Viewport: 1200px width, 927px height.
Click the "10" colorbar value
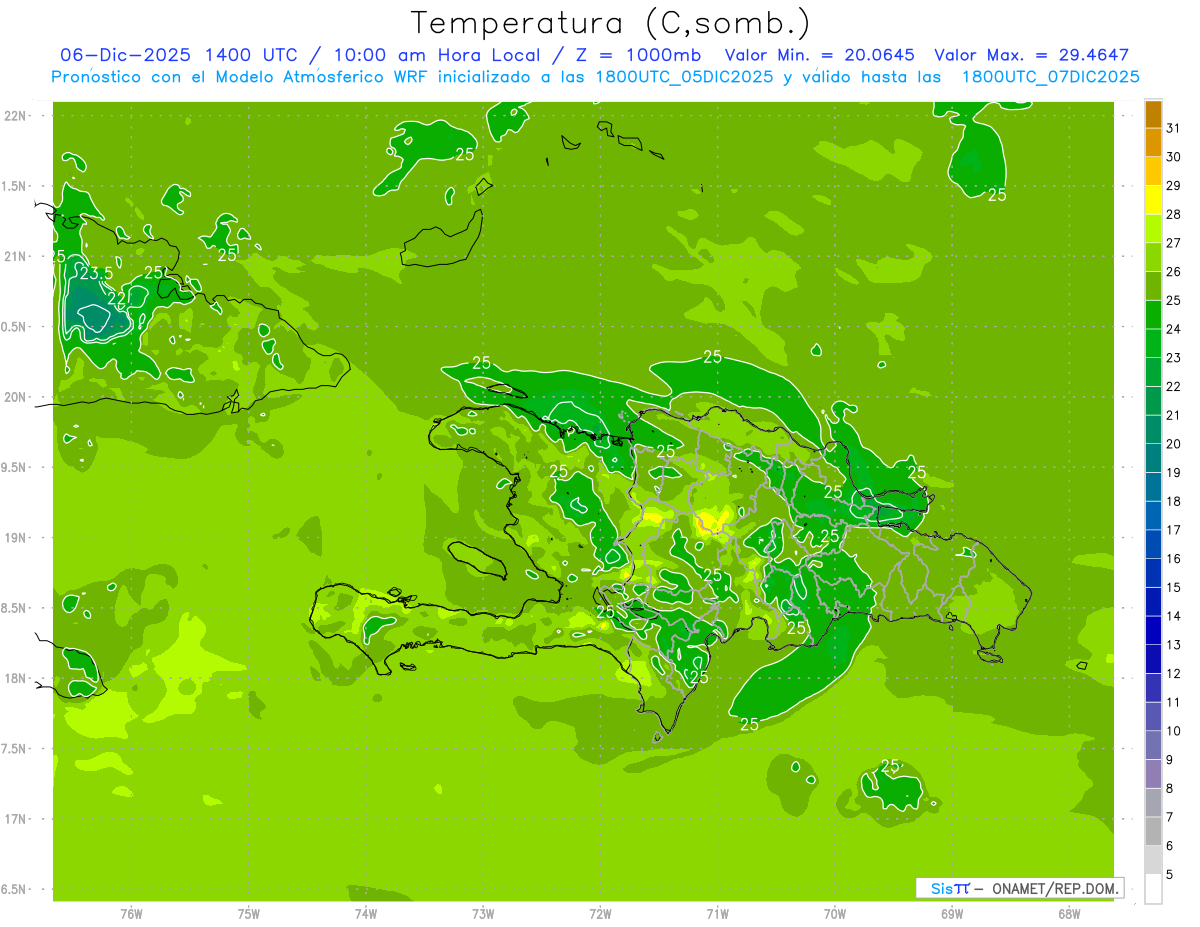(x=1174, y=731)
